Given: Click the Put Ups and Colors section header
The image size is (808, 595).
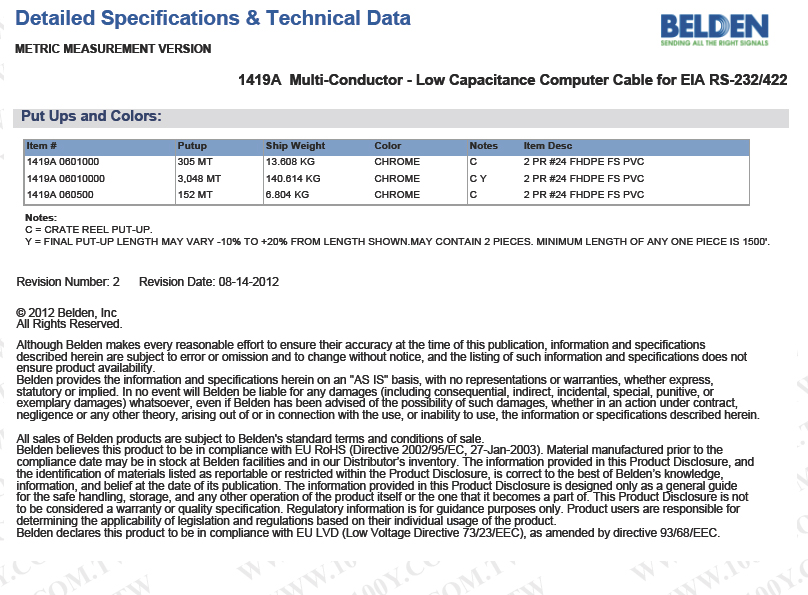Looking at the screenshot, I should (x=91, y=117).
